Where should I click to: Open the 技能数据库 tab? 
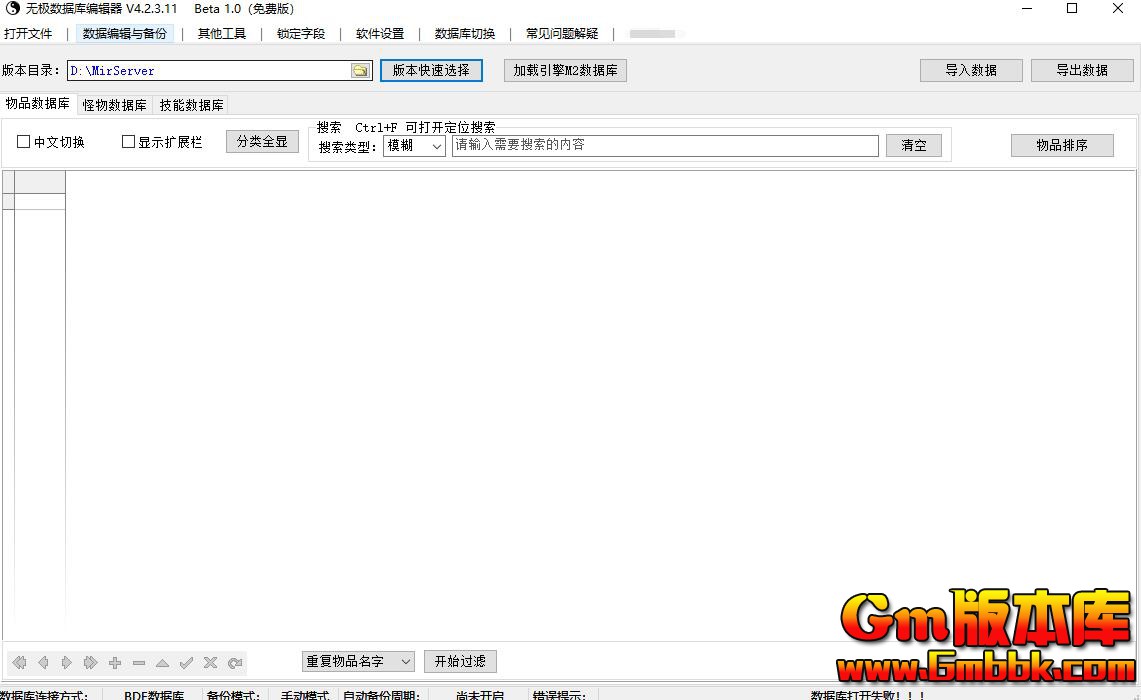click(190, 104)
